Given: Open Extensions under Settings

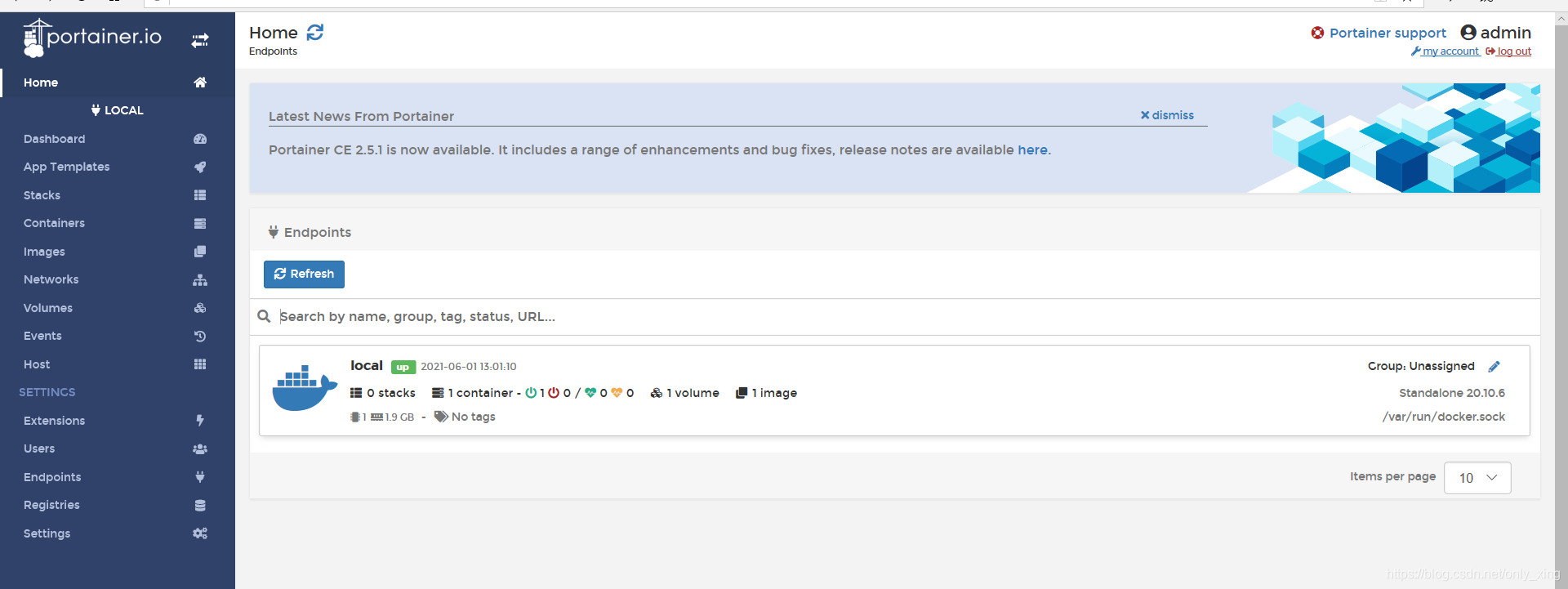Looking at the screenshot, I should [54, 421].
